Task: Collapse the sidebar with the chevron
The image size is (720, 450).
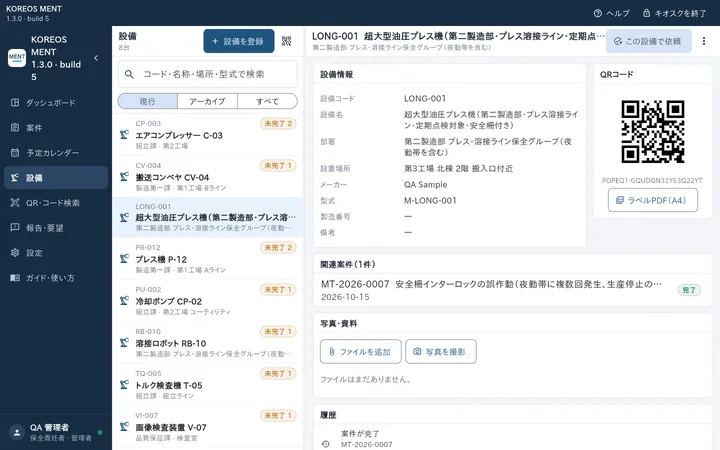Action: (96, 58)
